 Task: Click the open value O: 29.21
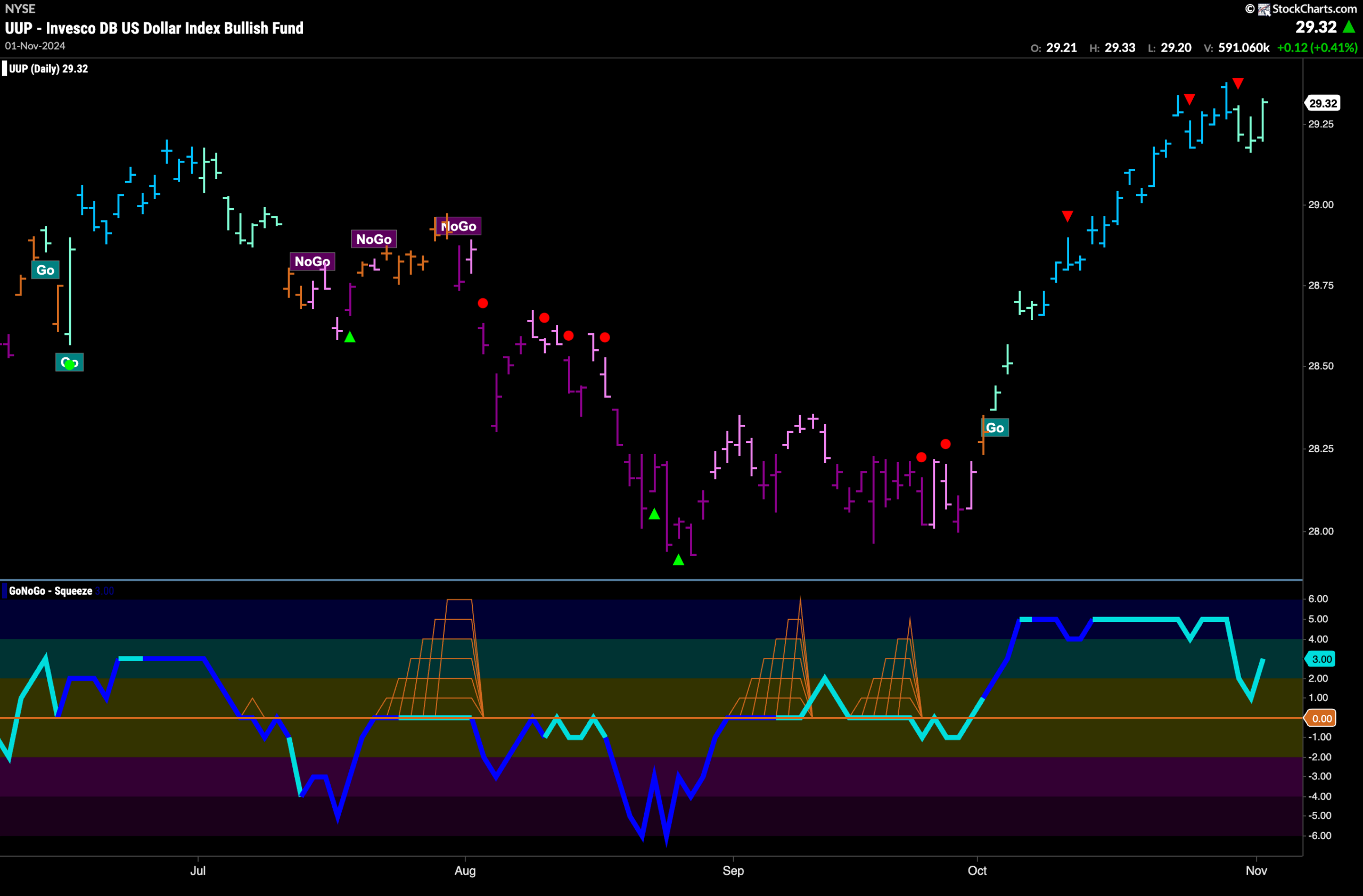click(1054, 47)
